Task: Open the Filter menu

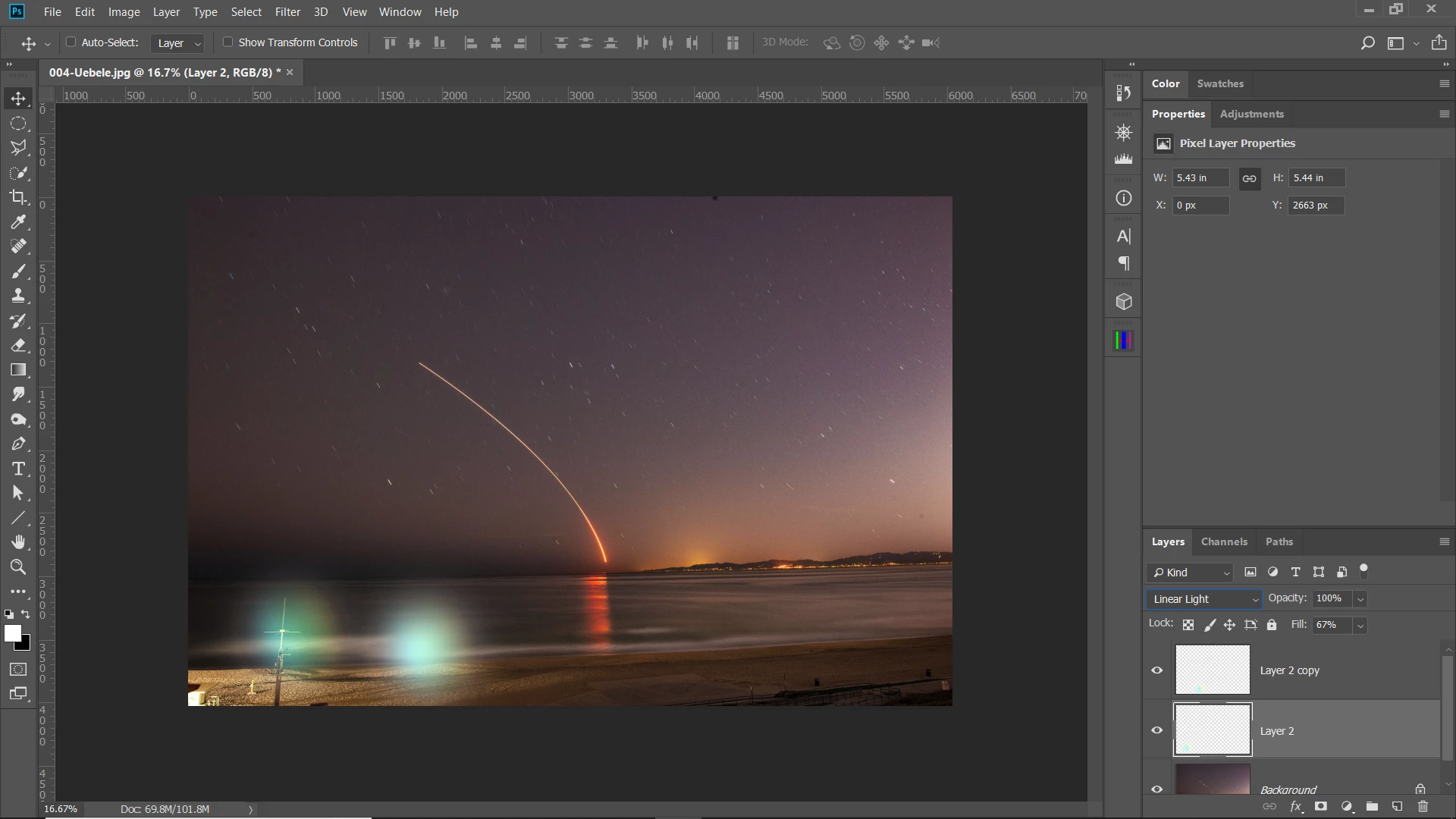Action: [287, 12]
